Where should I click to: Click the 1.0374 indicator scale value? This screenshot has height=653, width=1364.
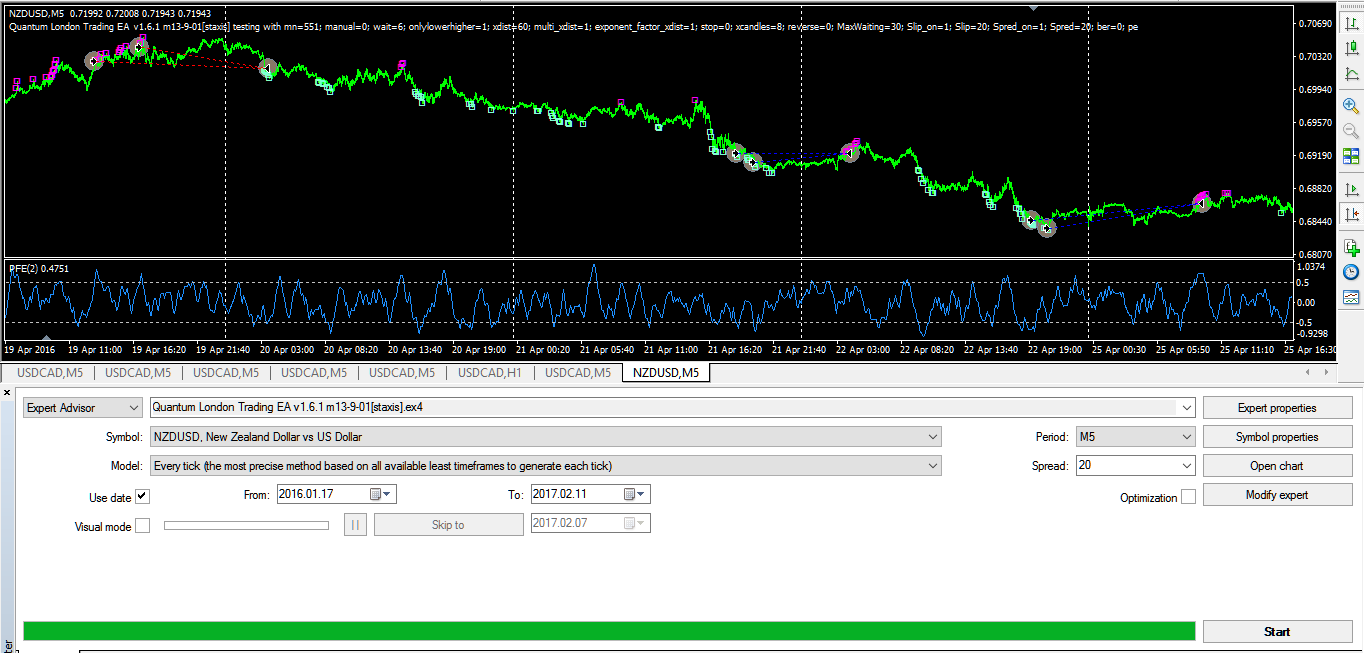1312,267
